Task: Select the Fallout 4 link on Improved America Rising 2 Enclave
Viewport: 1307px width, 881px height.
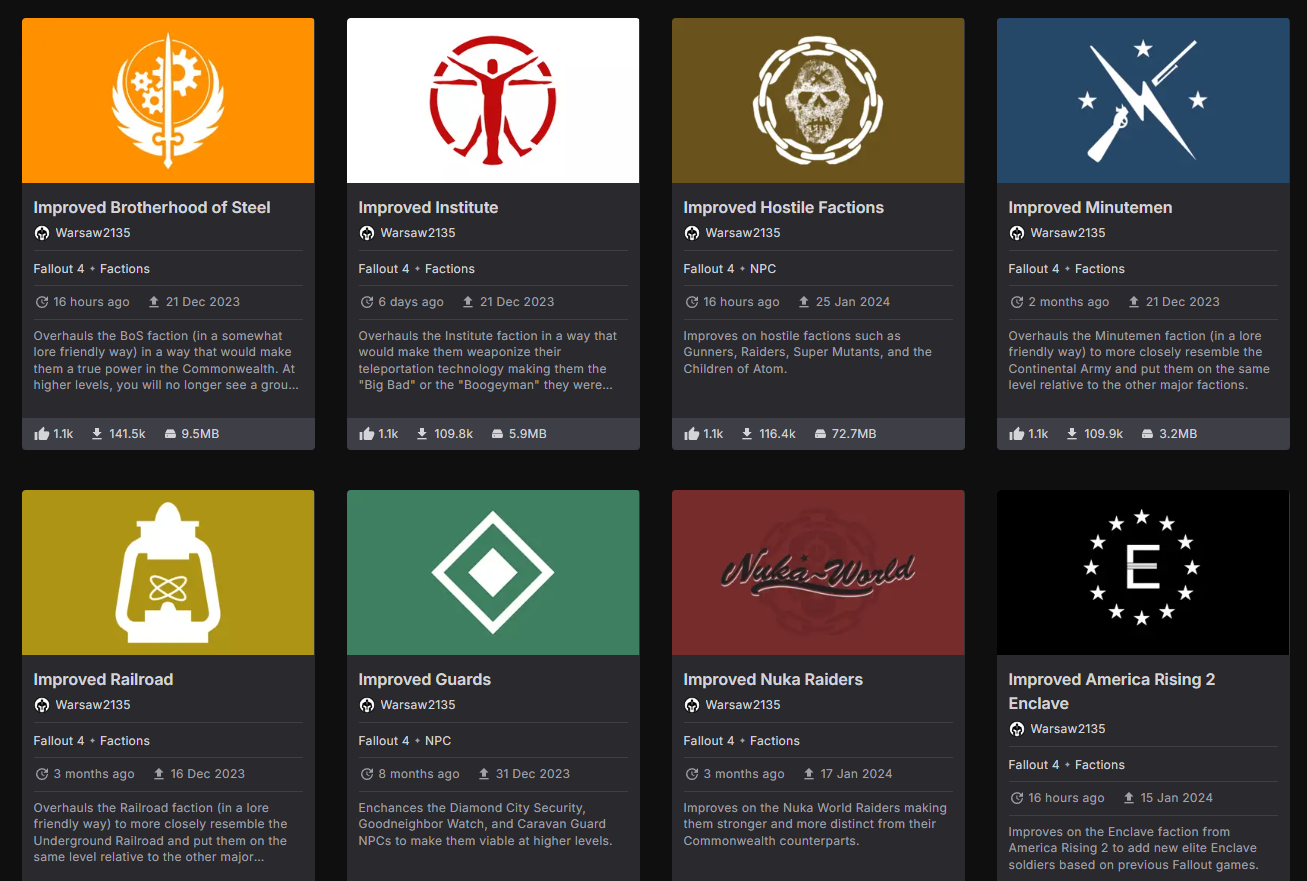Action: [1034, 765]
